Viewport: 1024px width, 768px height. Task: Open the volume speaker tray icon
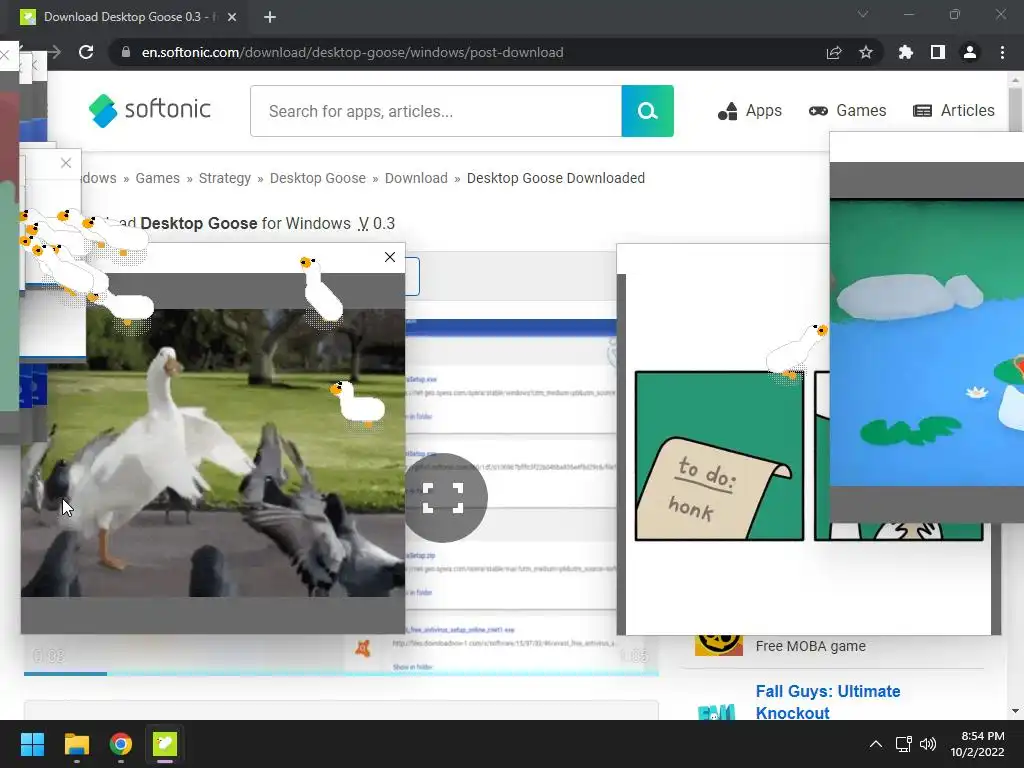click(x=927, y=744)
